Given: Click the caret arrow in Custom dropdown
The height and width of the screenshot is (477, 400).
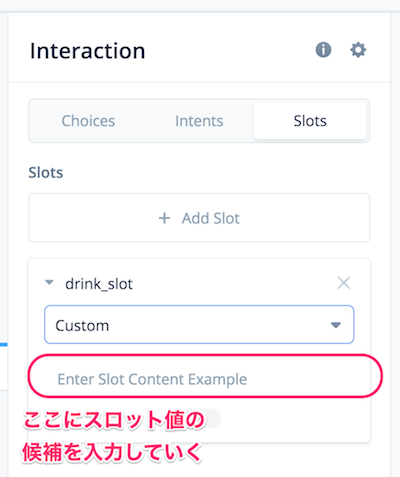Looking at the screenshot, I should (x=336, y=325).
